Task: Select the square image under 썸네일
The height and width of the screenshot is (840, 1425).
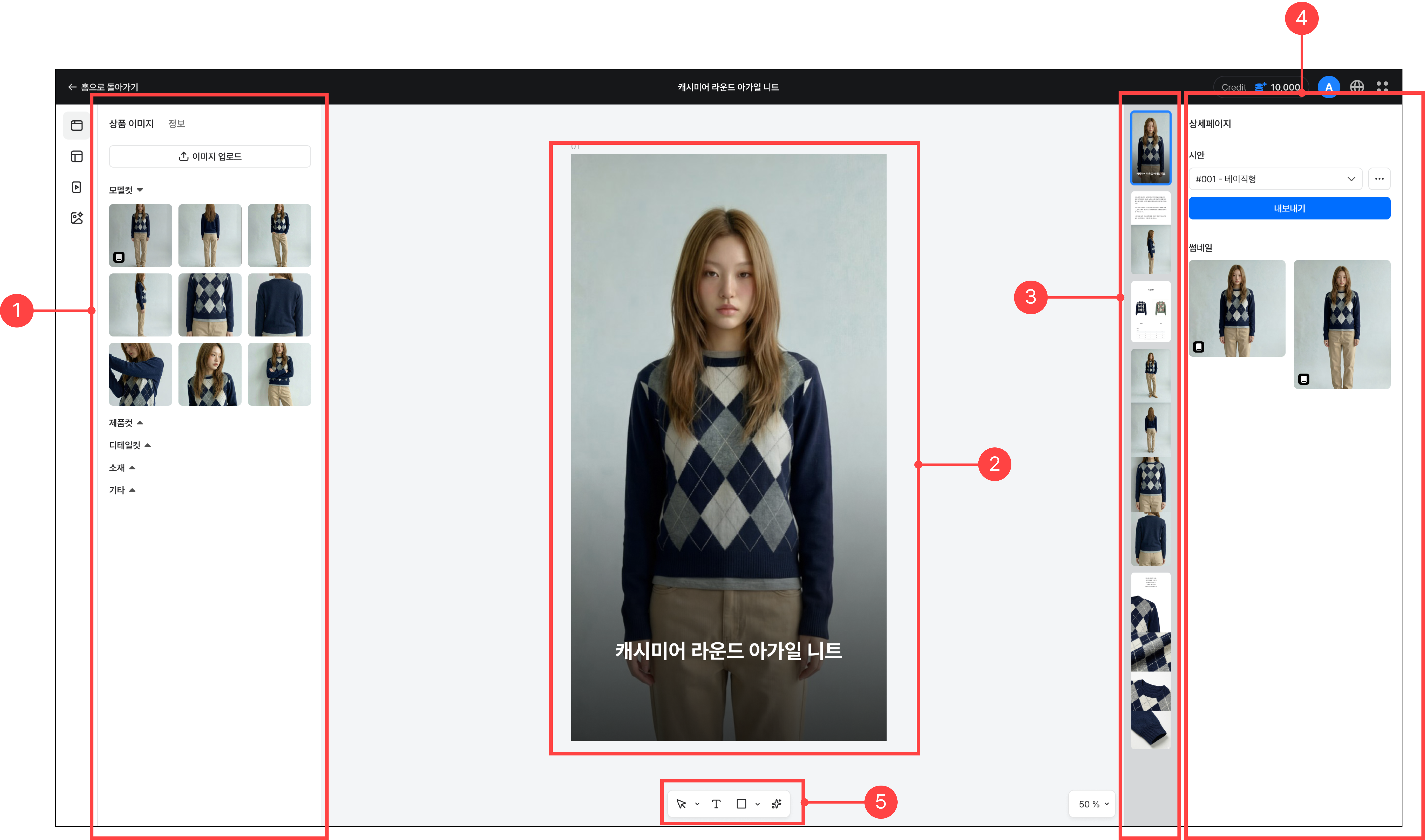Action: pyautogui.click(x=1237, y=308)
